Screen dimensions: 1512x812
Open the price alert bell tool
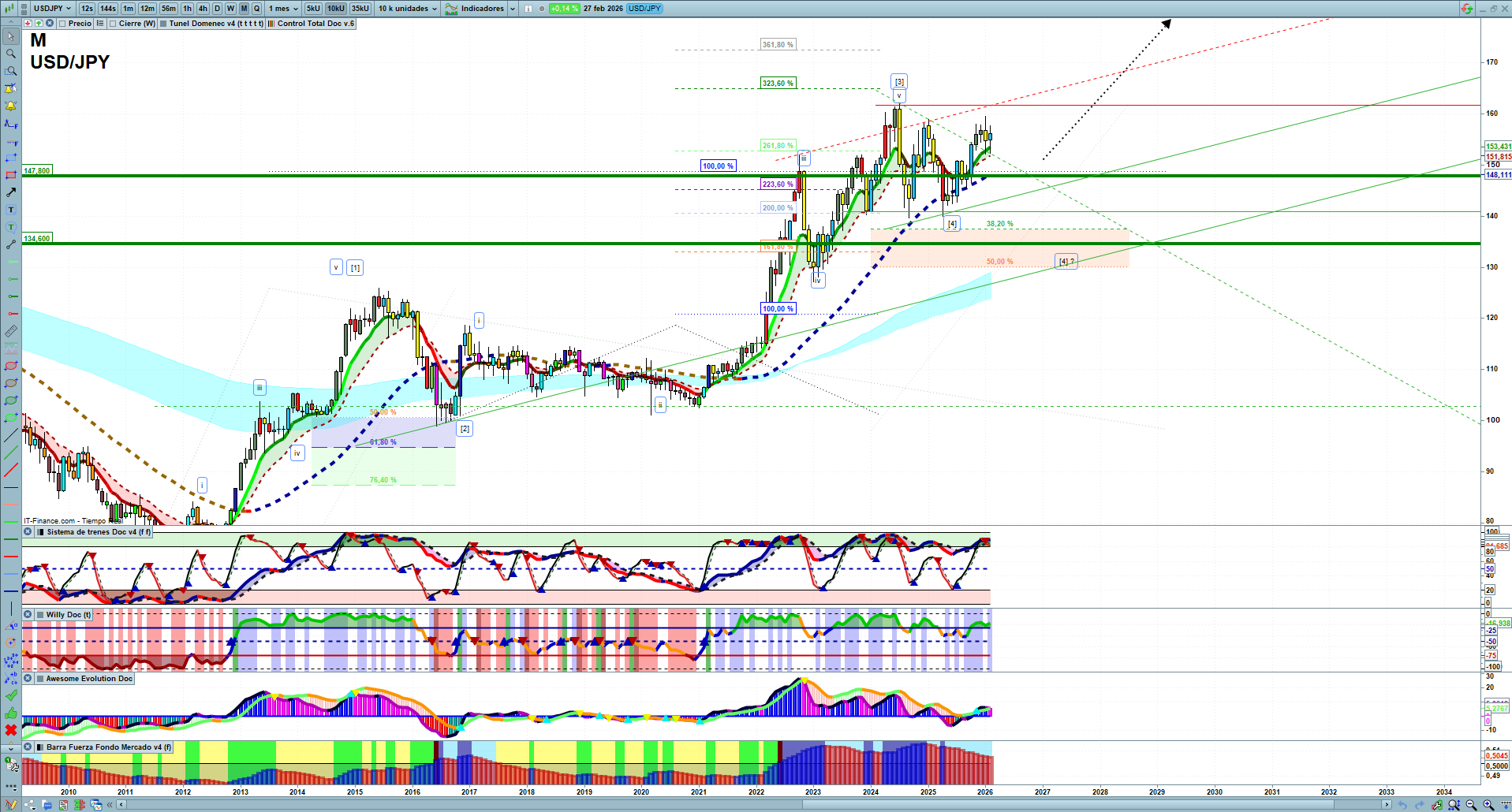coord(11,106)
